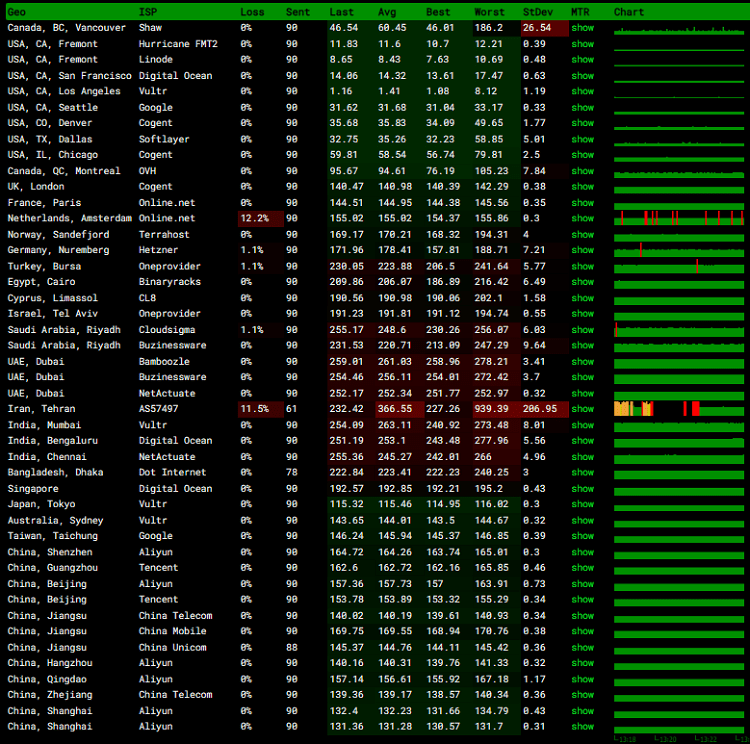
Task: Show MTR for San Francisco Digital Ocean
Action: click(582, 76)
